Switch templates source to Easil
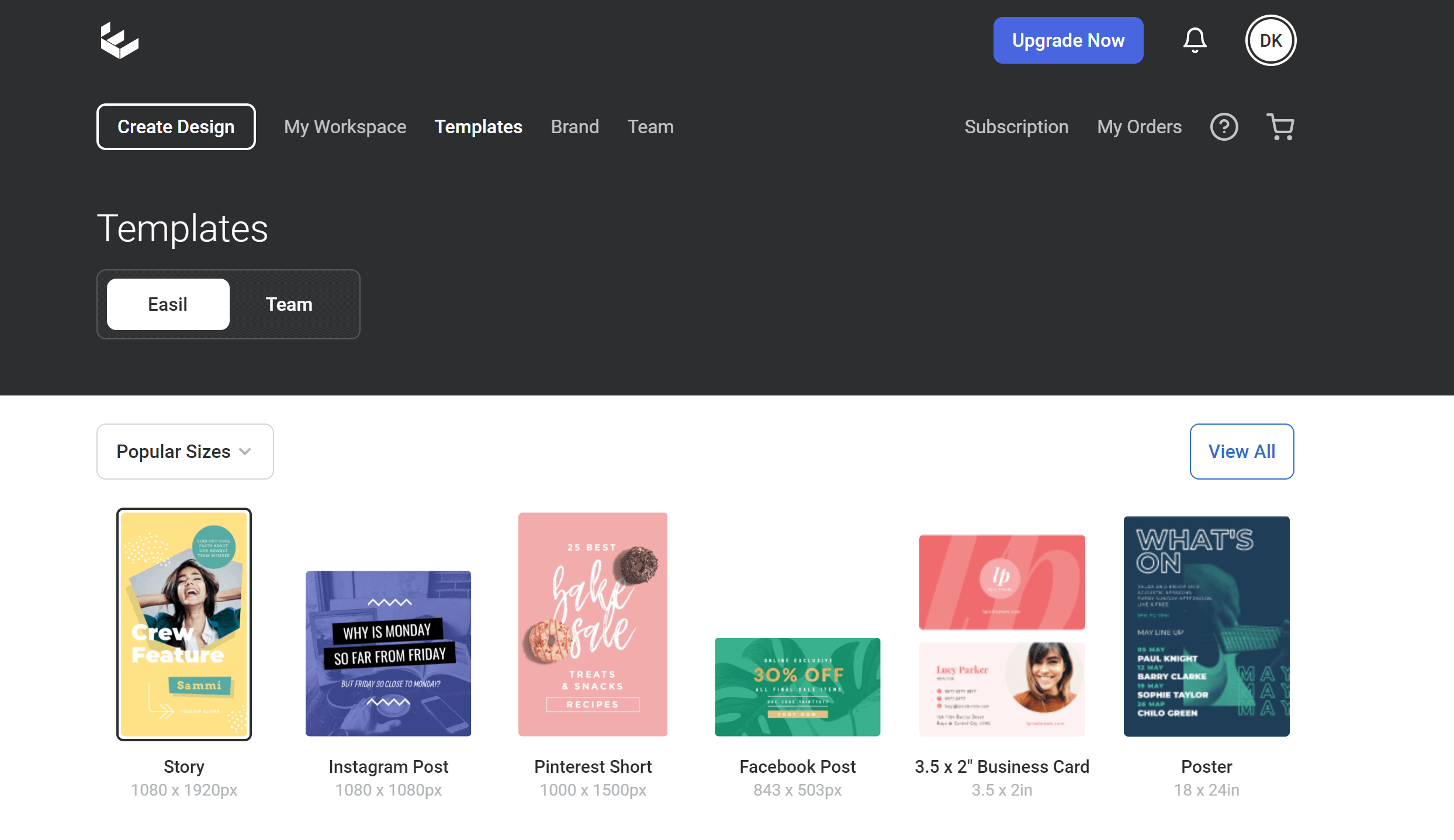Viewport: 1454px width, 840px height. (x=168, y=304)
